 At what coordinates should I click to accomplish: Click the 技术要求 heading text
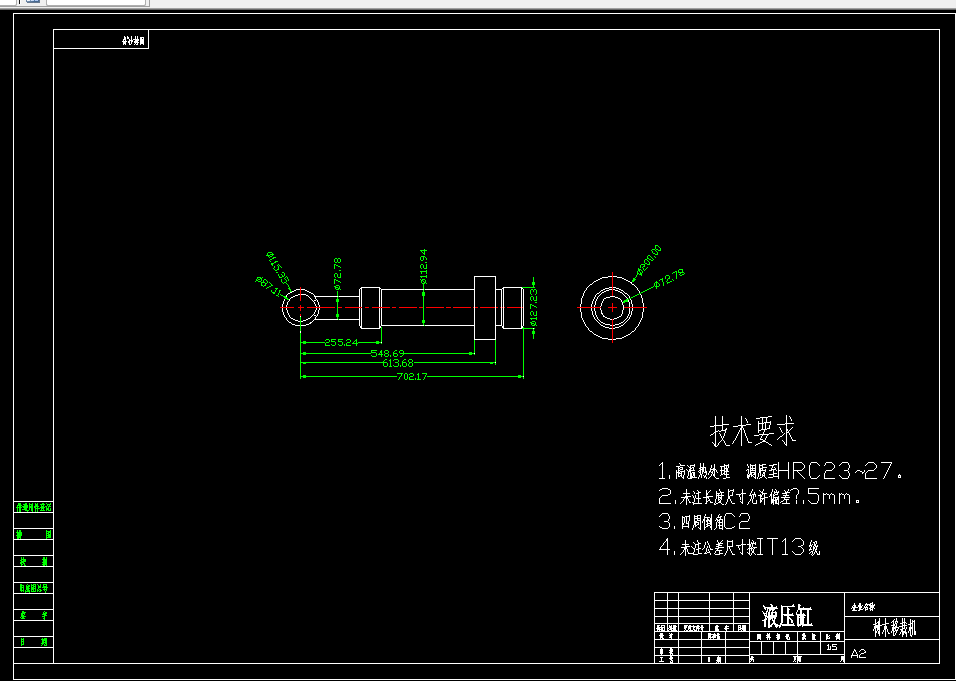tap(753, 432)
